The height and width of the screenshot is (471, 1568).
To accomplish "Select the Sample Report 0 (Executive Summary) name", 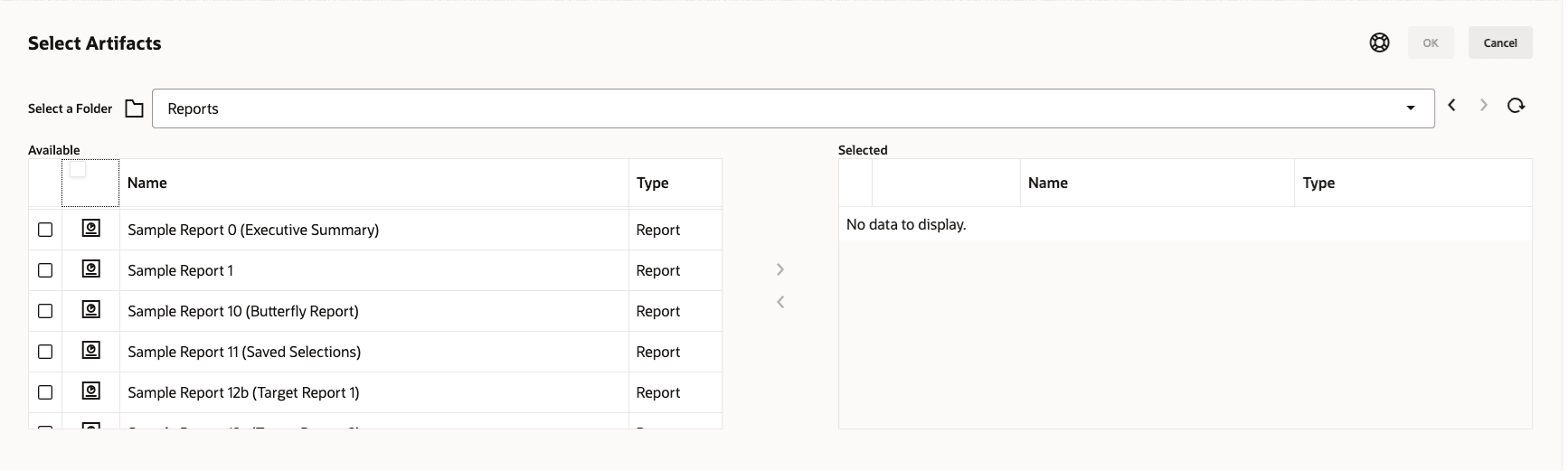I will click(x=253, y=230).
